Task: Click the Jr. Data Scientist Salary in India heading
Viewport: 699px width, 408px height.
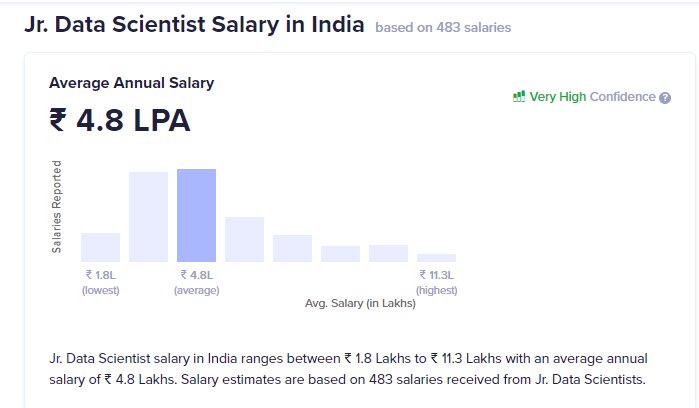Action: coord(194,25)
